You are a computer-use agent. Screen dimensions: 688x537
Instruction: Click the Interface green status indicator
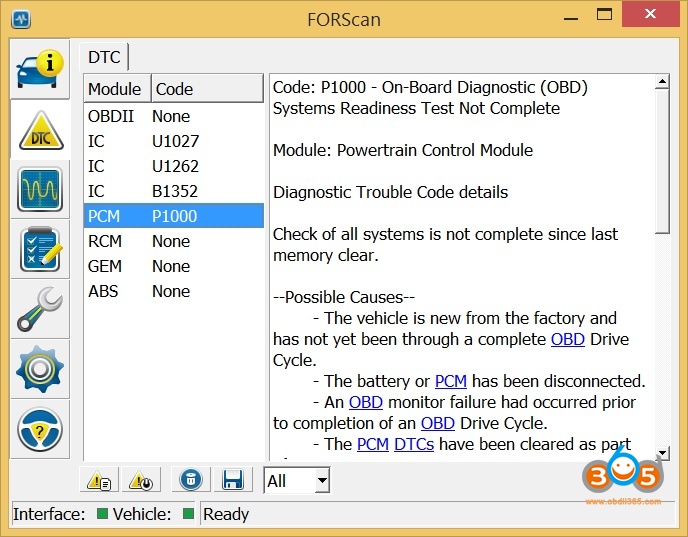pos(102,514)
